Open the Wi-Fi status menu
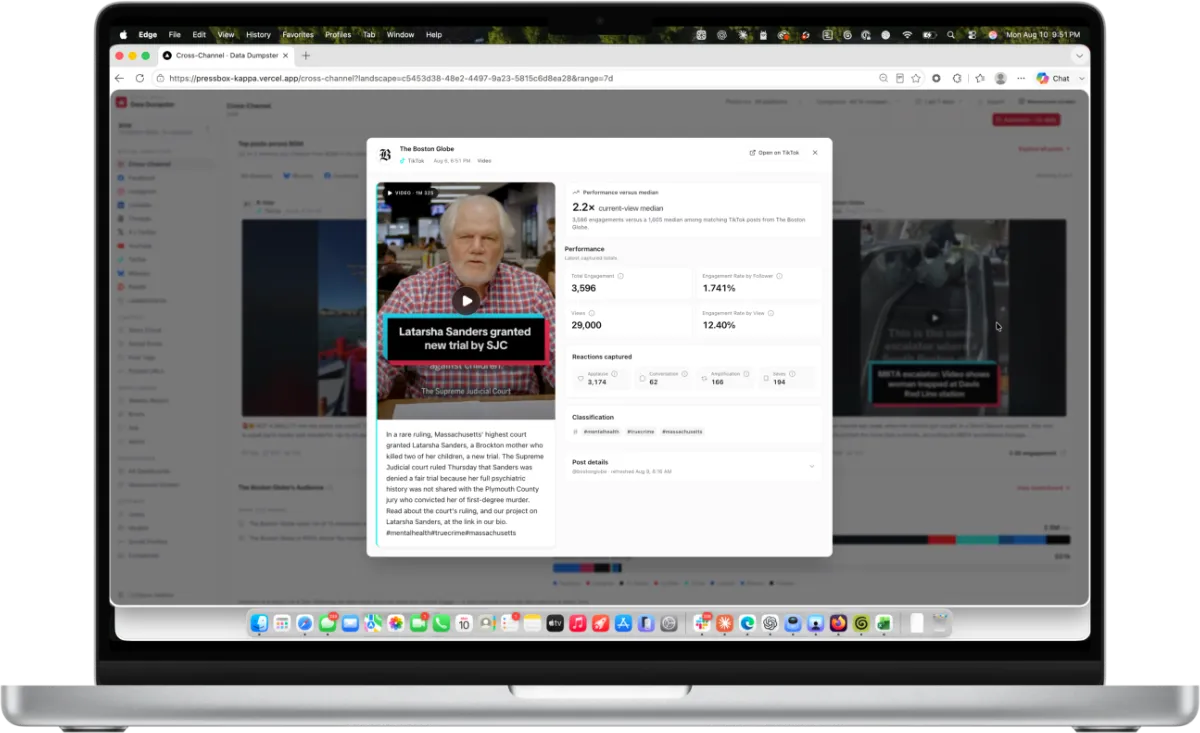Screen dimensions: 1200x733 click(x=907, y=34)
